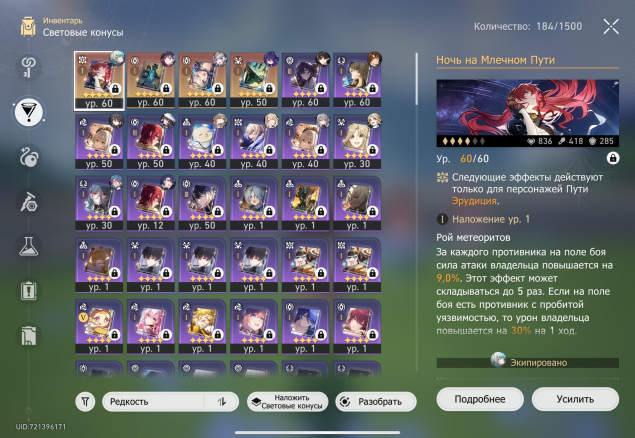Click Наложить Световые конусы button
This screenshot has height=438, width=635.
click(288, 402)
